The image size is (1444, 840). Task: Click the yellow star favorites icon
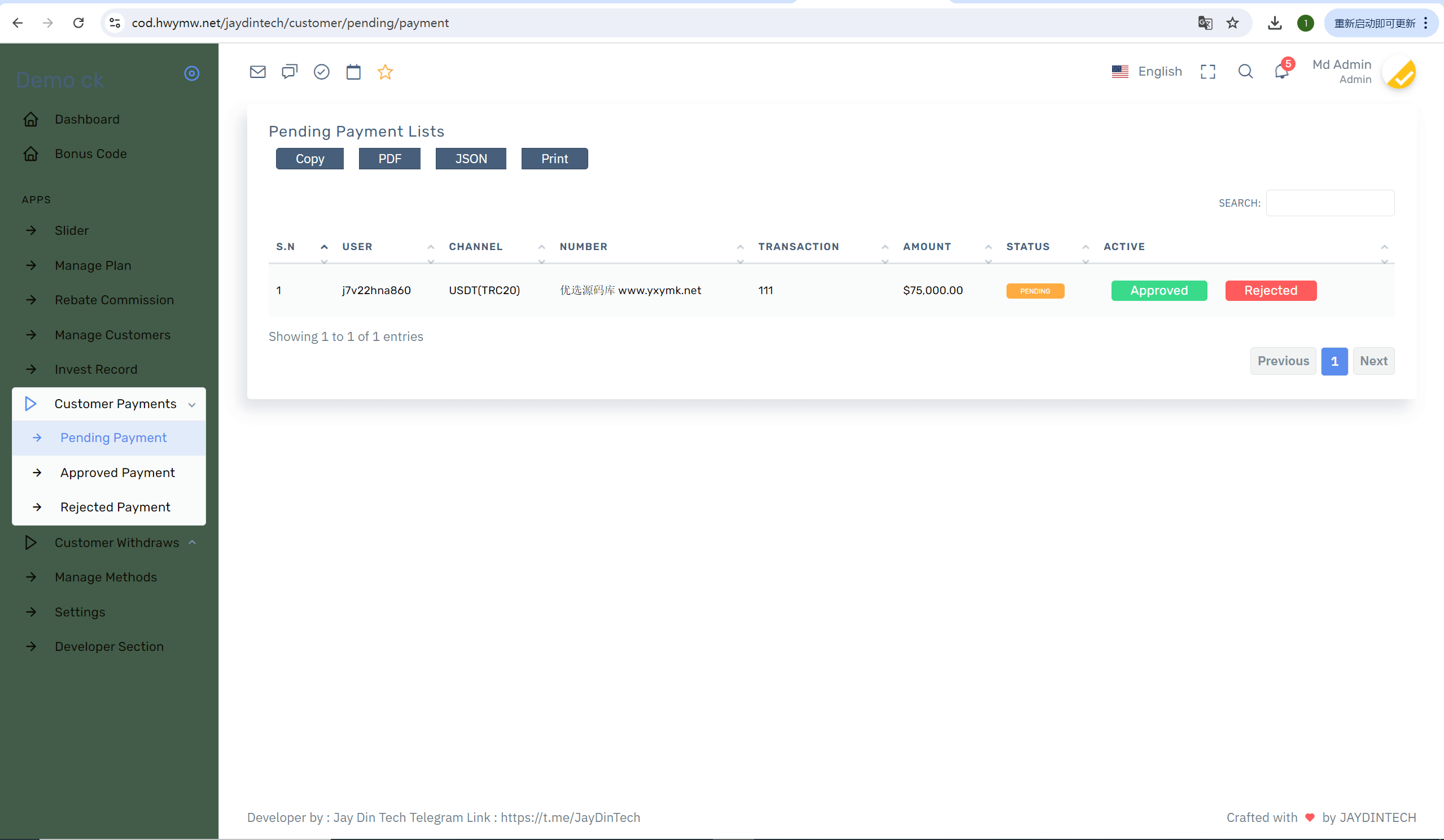coord(385,72)
